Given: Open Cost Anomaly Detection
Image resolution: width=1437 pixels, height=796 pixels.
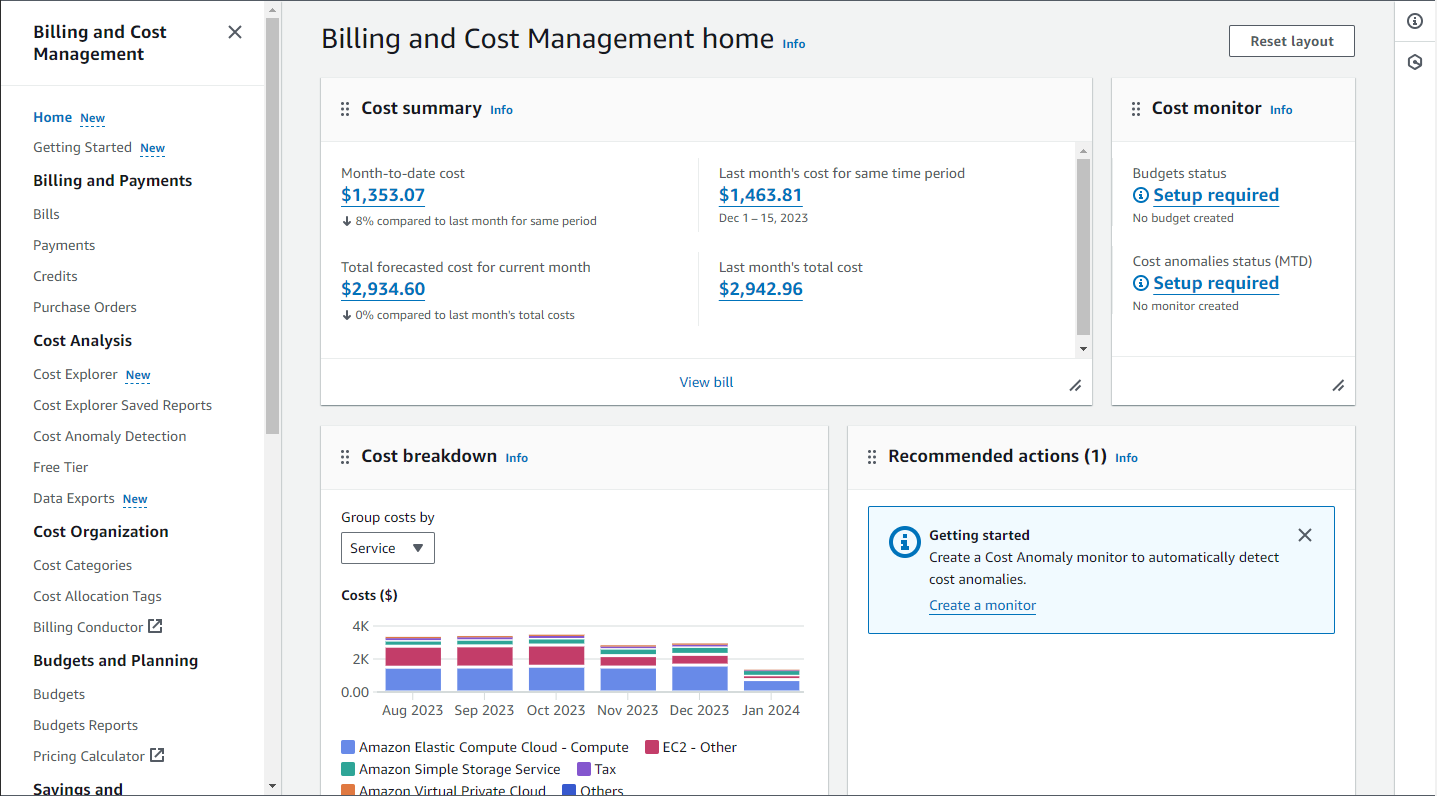Looking at the screenshot, I should point(110,436).
